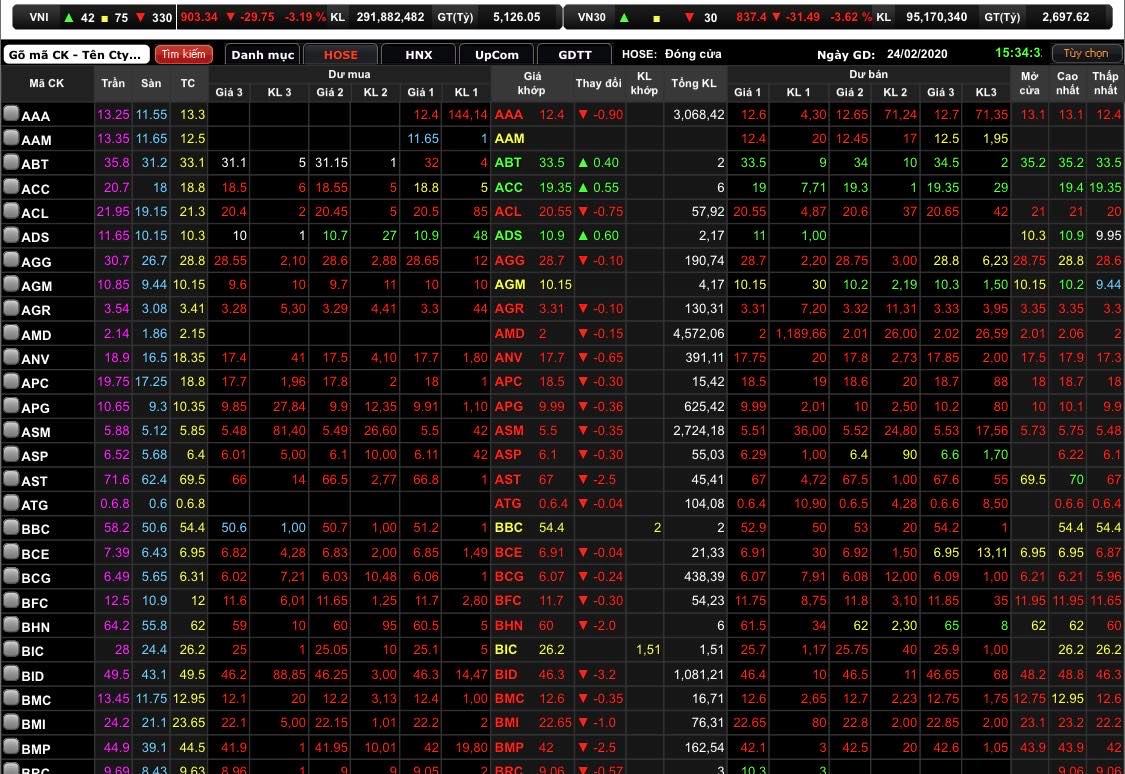
Task: Tick the checkbox next to APG
Action: 11,406
